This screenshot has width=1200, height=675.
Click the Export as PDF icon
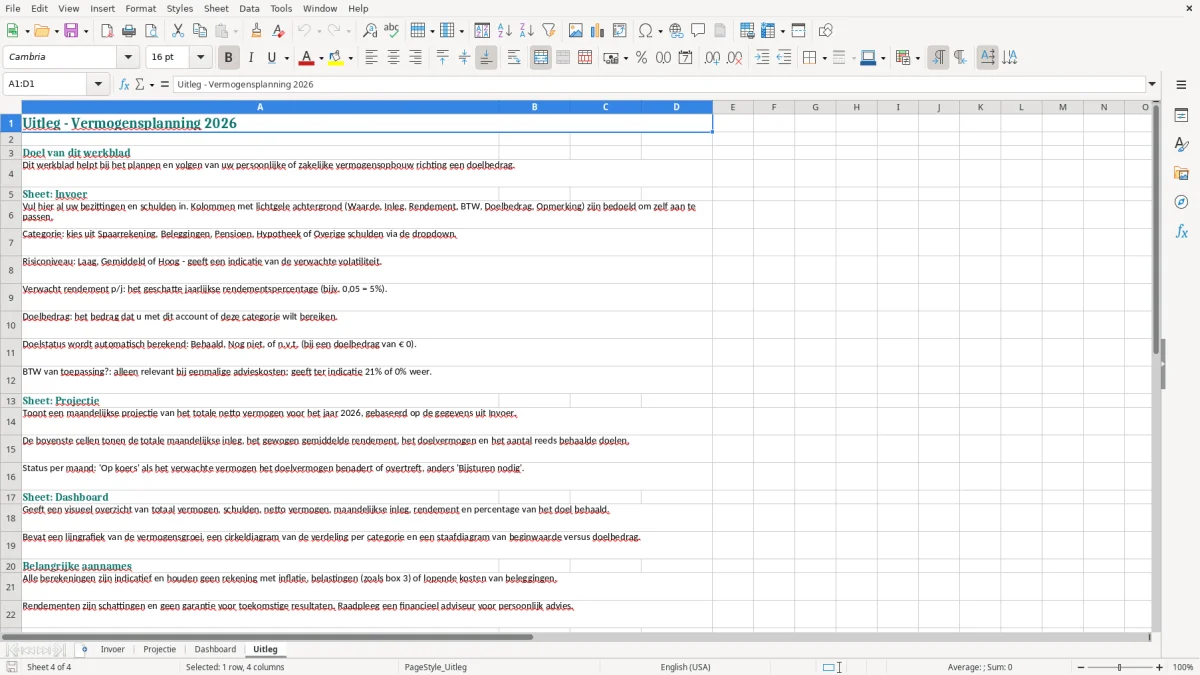pyautogui.click(x=107, y=31)
